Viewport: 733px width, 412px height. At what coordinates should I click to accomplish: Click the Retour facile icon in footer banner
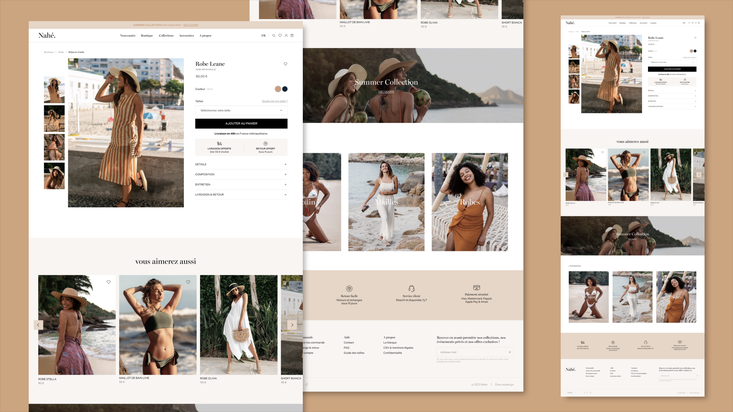(x=349, y=289)
